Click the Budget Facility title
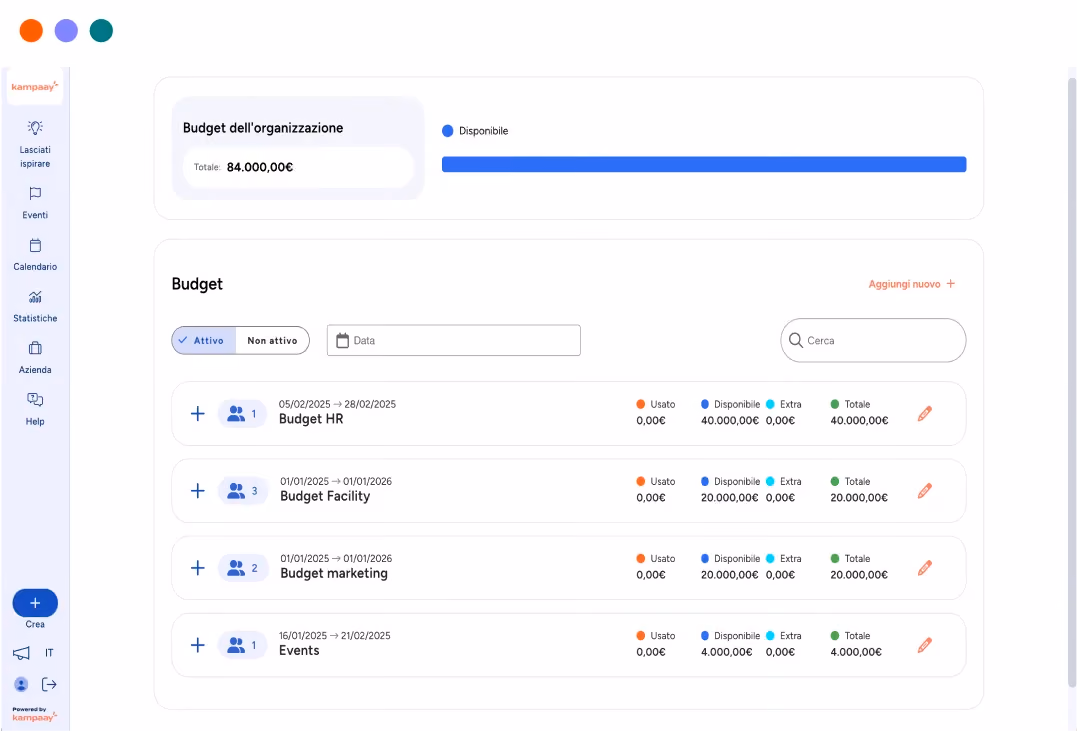This screenshot has height=731, width=1077. point(325,496)
